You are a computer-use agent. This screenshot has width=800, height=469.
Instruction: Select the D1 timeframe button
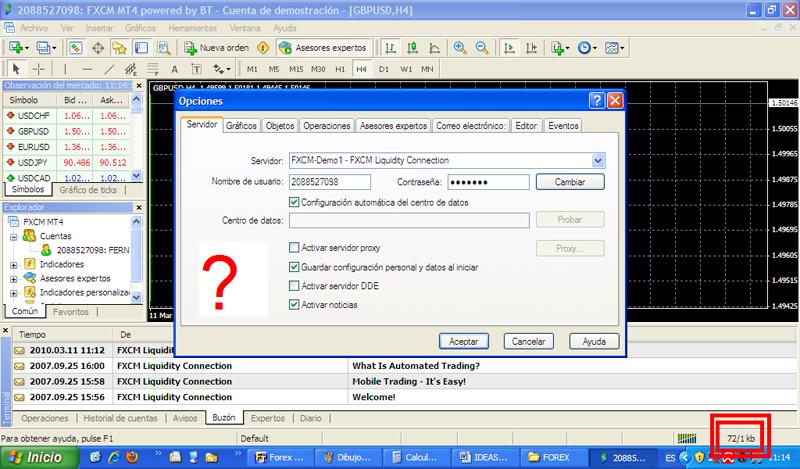(384, 68)
